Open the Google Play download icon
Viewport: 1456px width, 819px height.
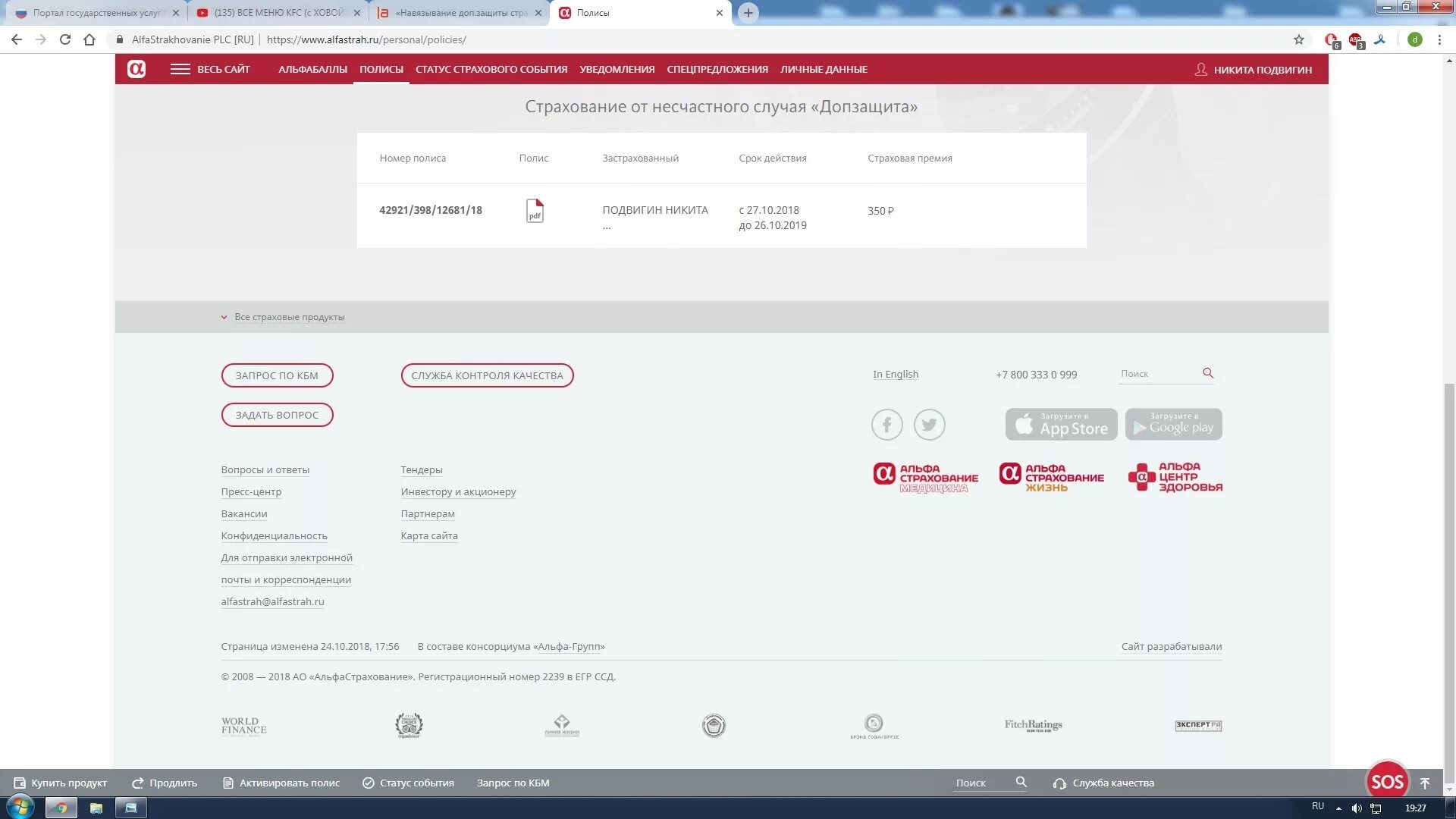pyautogui.click(x=1173, y=423)
